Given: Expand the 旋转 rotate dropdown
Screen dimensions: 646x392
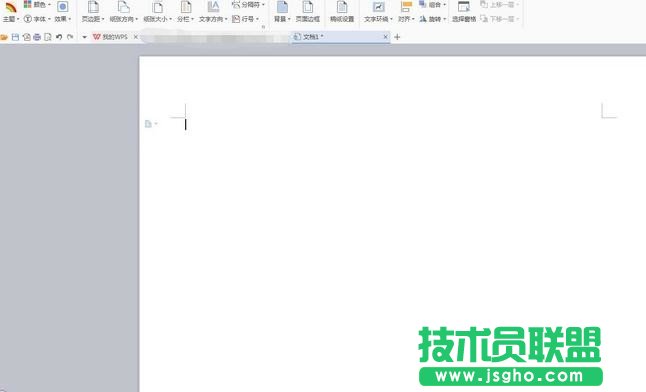Looking at the screenshot, I should (x=433, y=19).
